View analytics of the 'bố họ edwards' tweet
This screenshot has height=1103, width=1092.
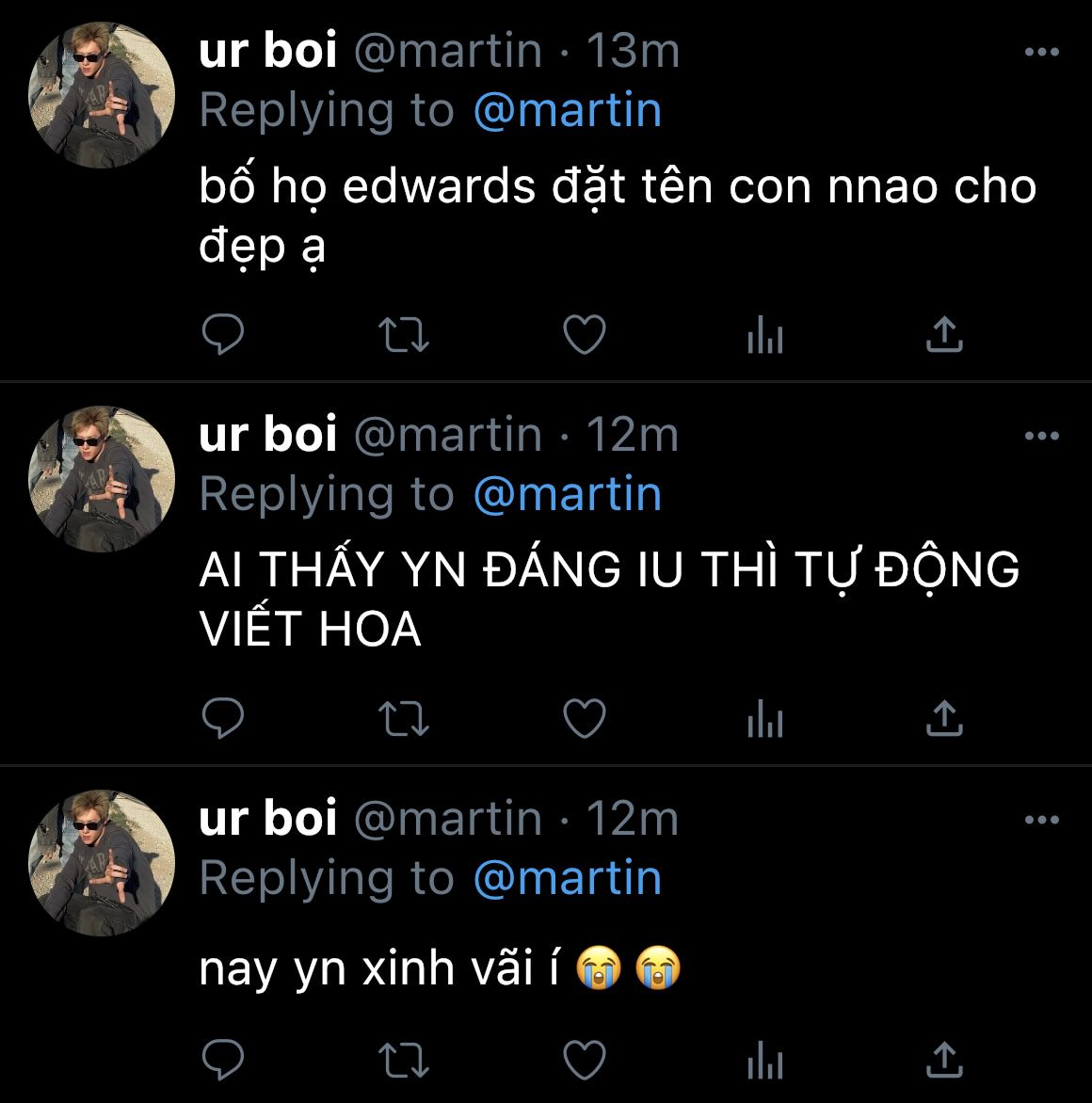coord(764,334)
